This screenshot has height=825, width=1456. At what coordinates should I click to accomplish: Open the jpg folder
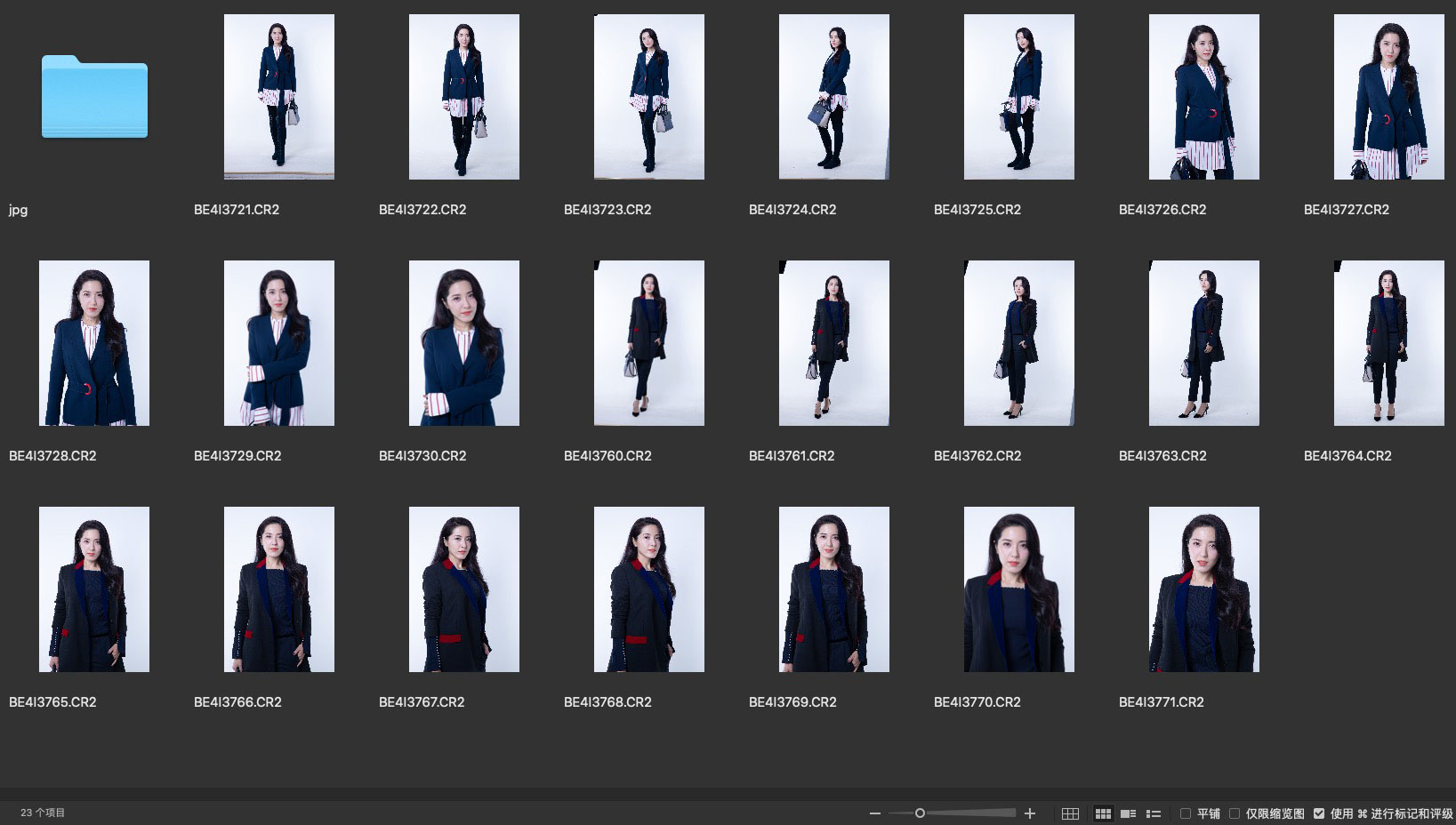point(94,97)
